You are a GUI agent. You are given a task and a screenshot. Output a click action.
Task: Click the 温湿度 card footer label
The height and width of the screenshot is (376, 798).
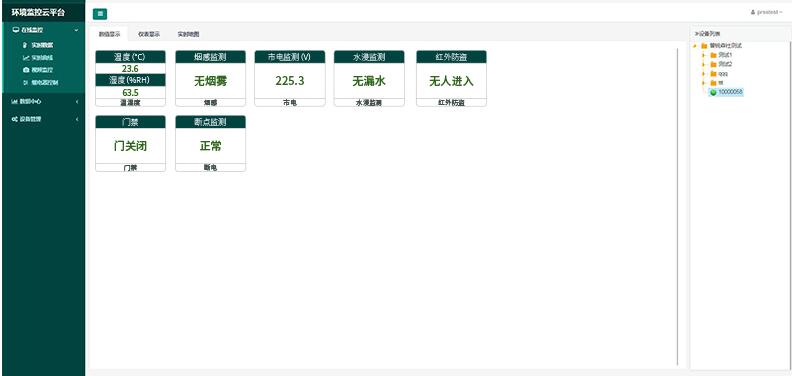[x=130, y=102]
